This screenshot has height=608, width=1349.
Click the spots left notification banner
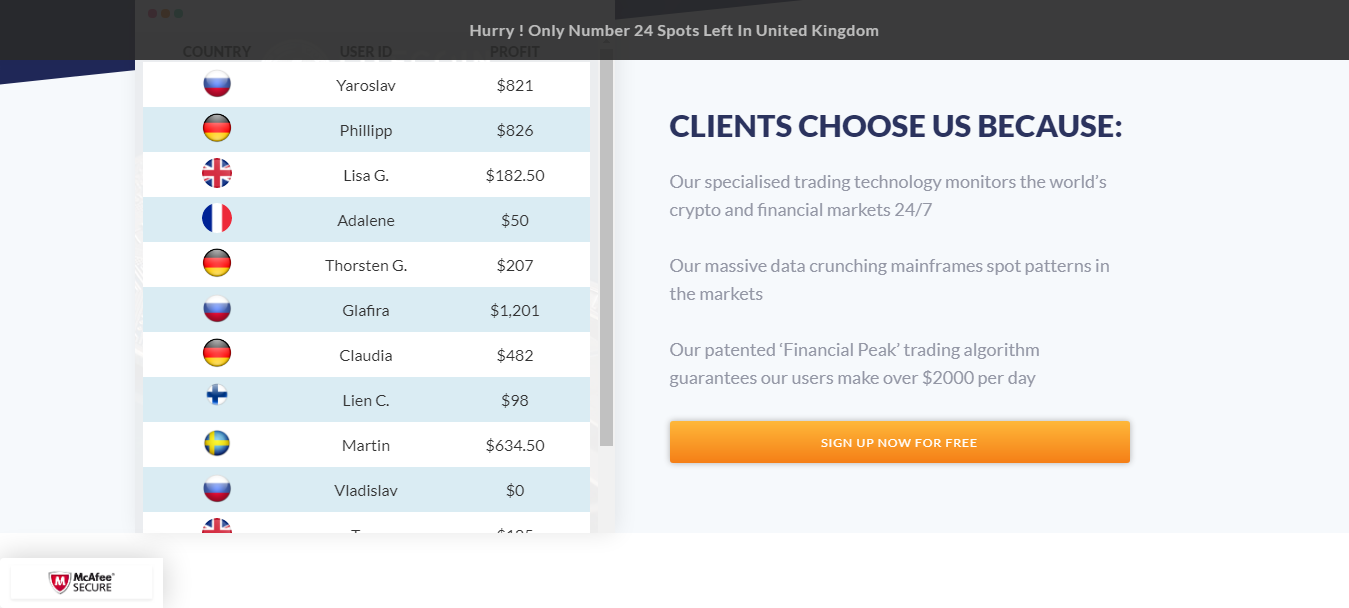coord(674,30)
